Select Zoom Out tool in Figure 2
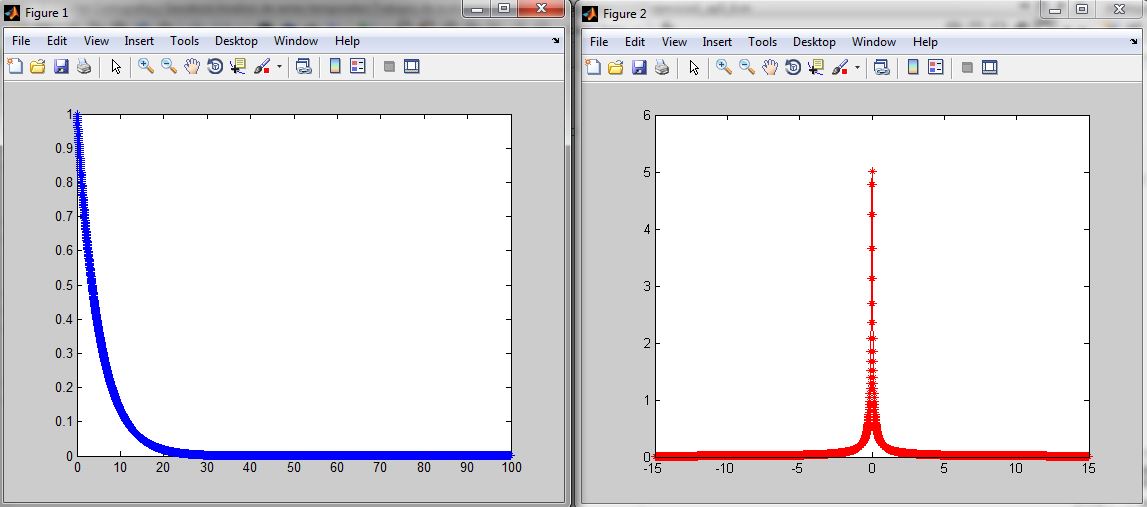This screenshot has width=1147, height=507. pos(746,67)
